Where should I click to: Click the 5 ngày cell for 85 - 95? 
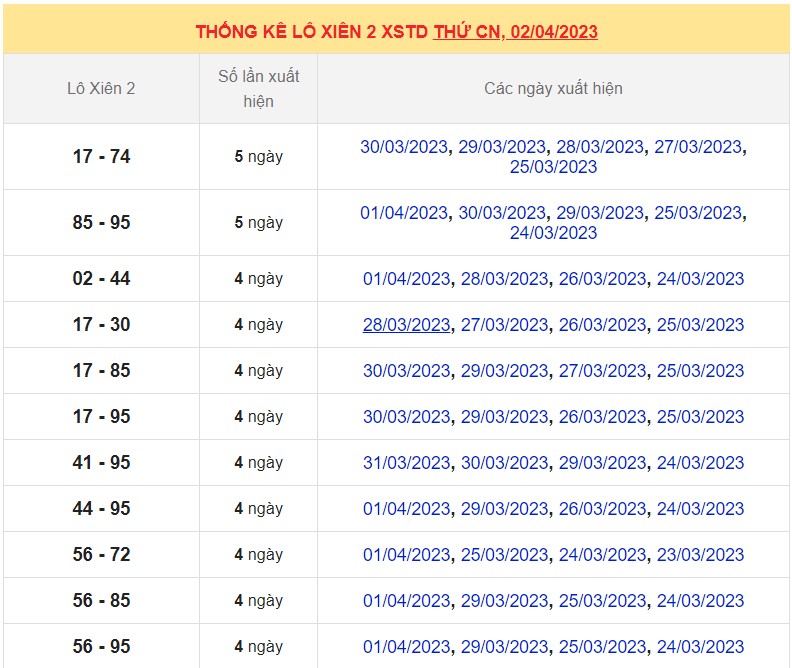258,223
